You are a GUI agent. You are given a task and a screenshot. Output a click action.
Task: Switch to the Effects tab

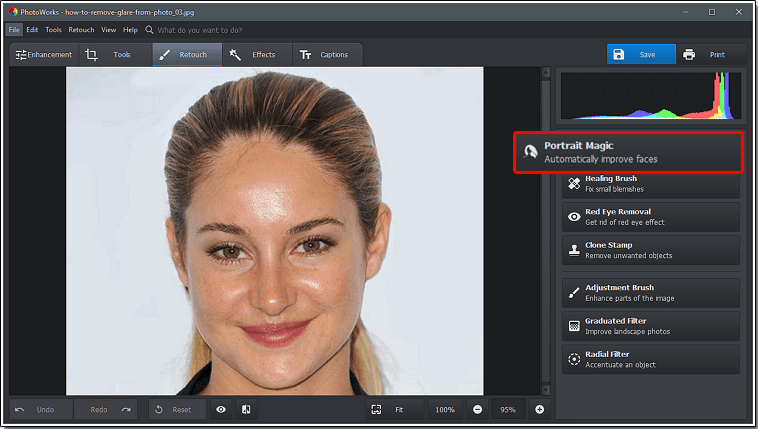tap(257, 55)
